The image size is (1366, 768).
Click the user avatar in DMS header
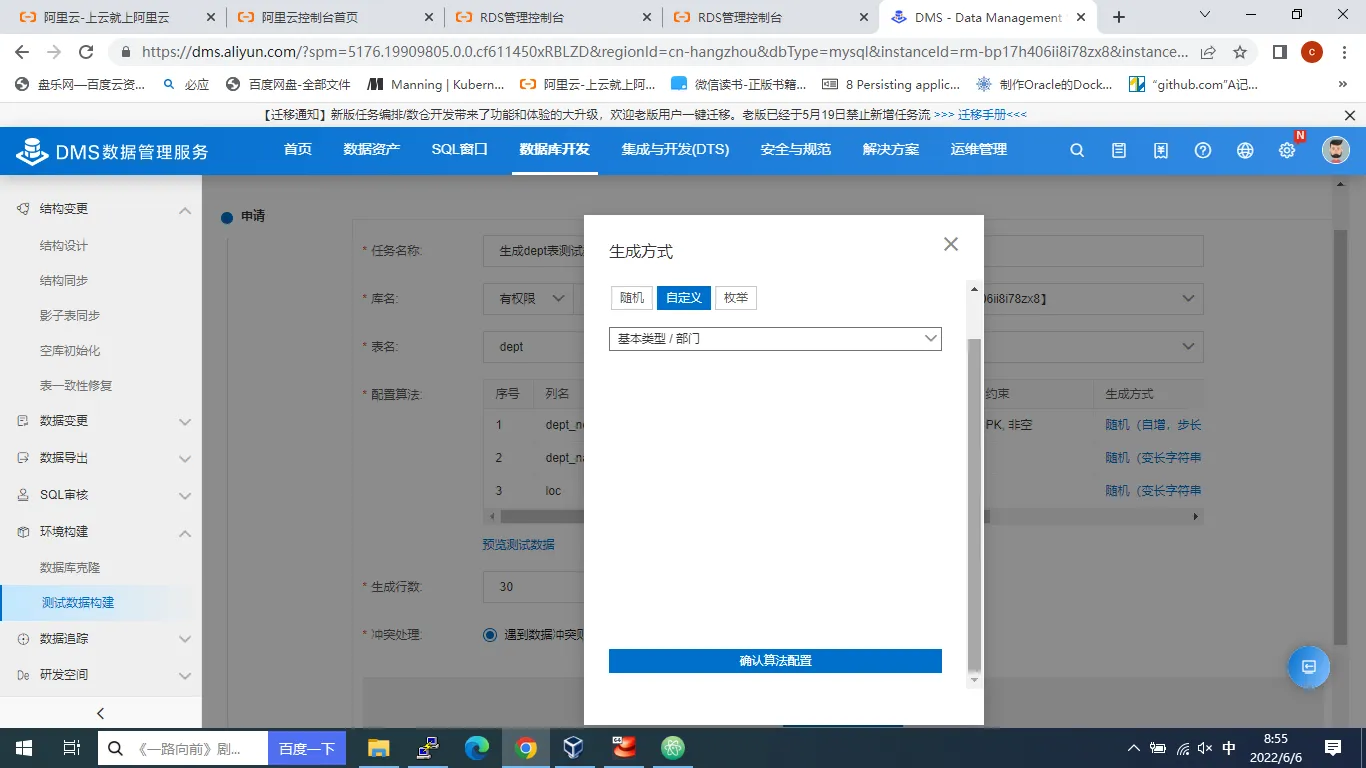point(1335,150)
